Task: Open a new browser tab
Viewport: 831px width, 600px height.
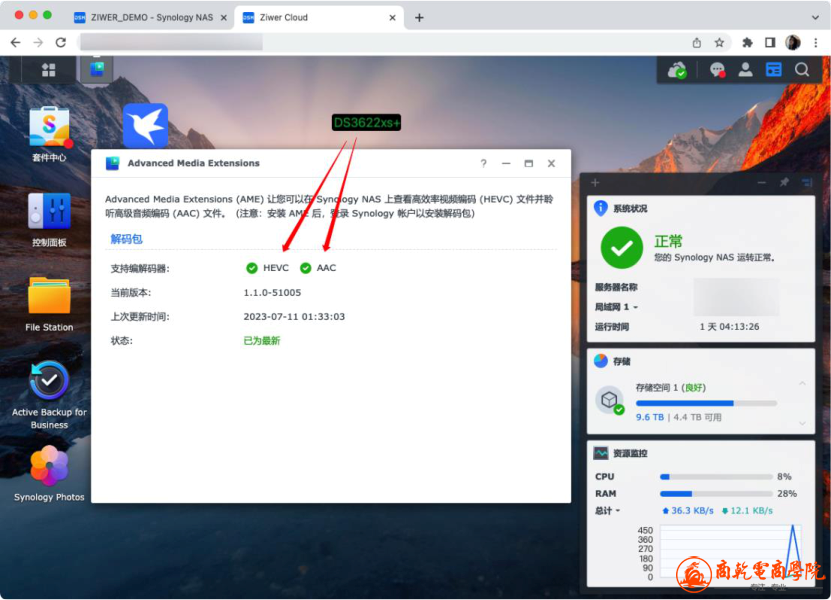Action: 419,17
